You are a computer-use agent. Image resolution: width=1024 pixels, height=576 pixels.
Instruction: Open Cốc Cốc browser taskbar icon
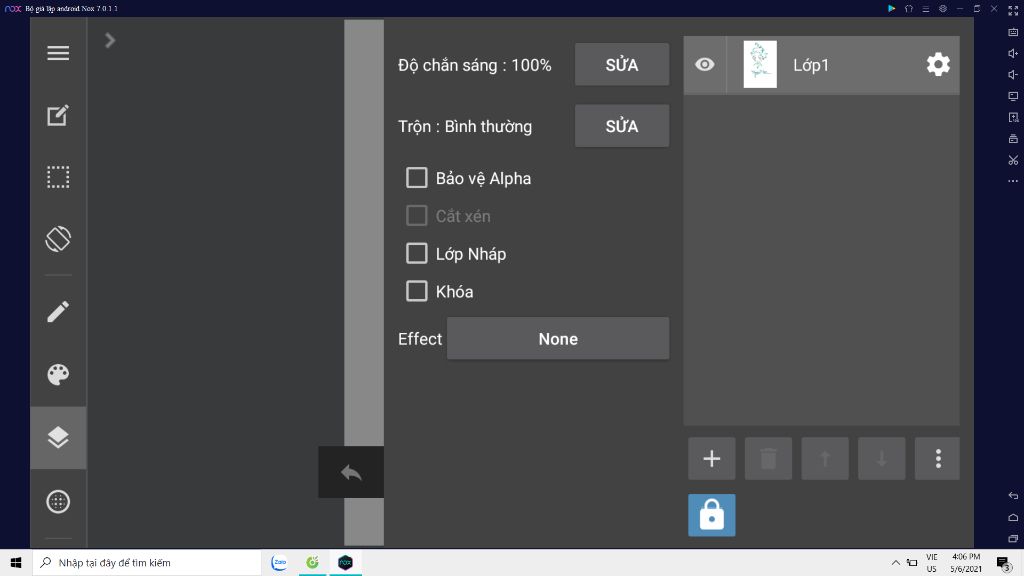pyautogui.click(x=312, y=562)
